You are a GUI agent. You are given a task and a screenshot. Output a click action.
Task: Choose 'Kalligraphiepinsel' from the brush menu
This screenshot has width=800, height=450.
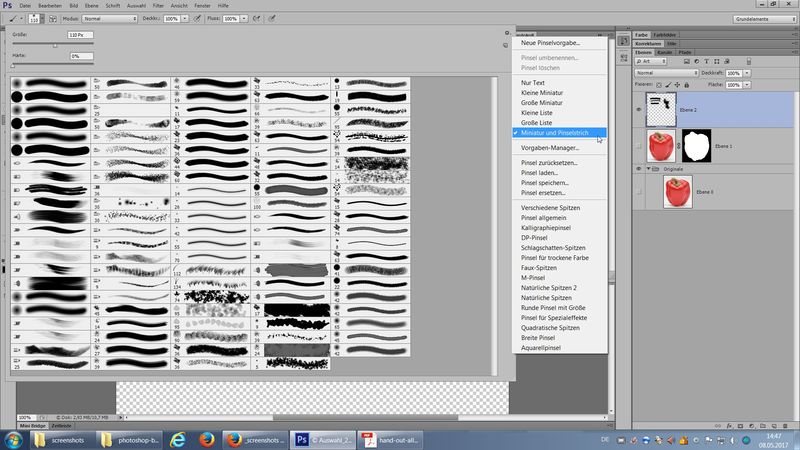[544, 226]
